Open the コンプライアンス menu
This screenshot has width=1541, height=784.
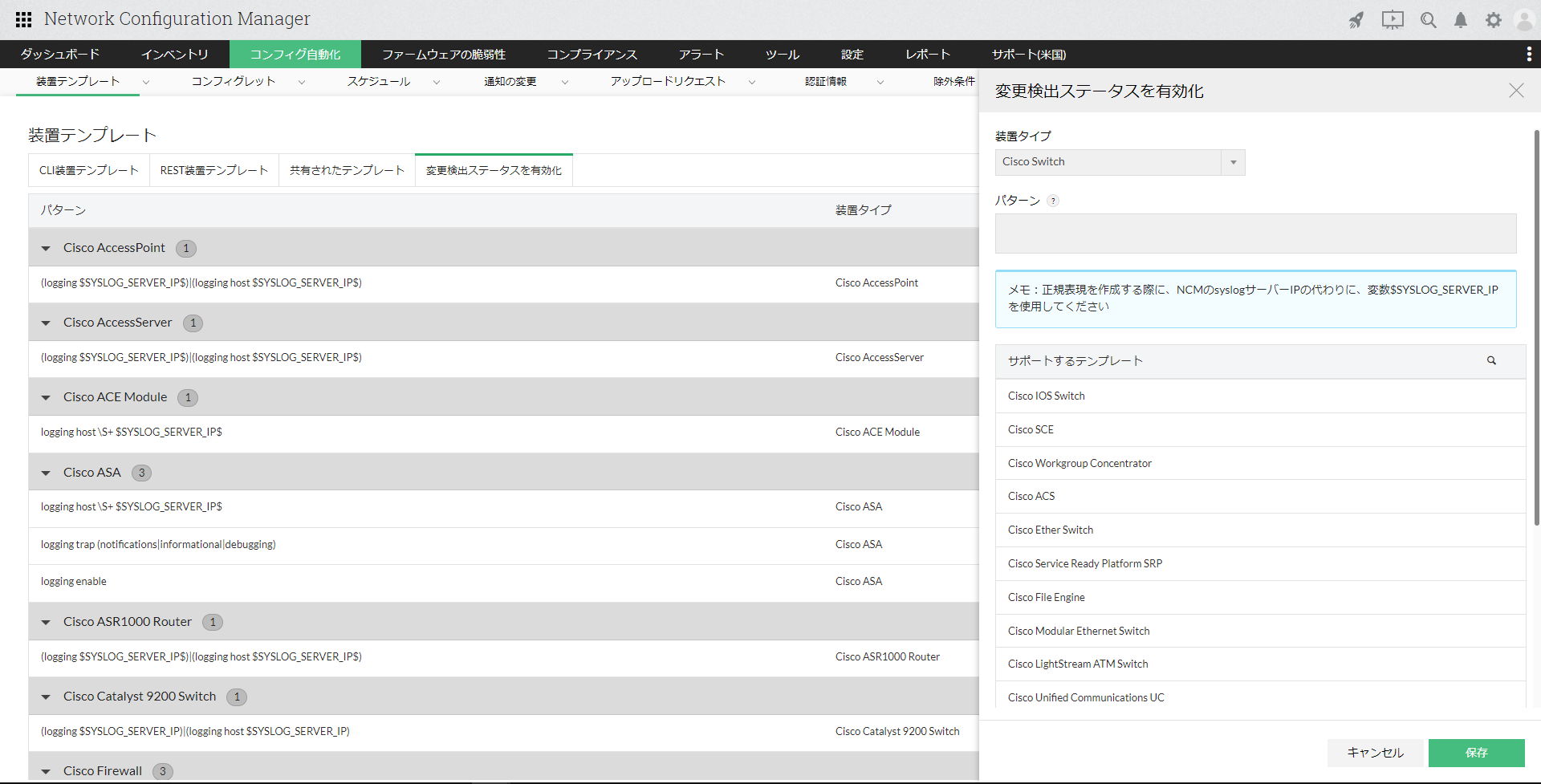[592, 55]
